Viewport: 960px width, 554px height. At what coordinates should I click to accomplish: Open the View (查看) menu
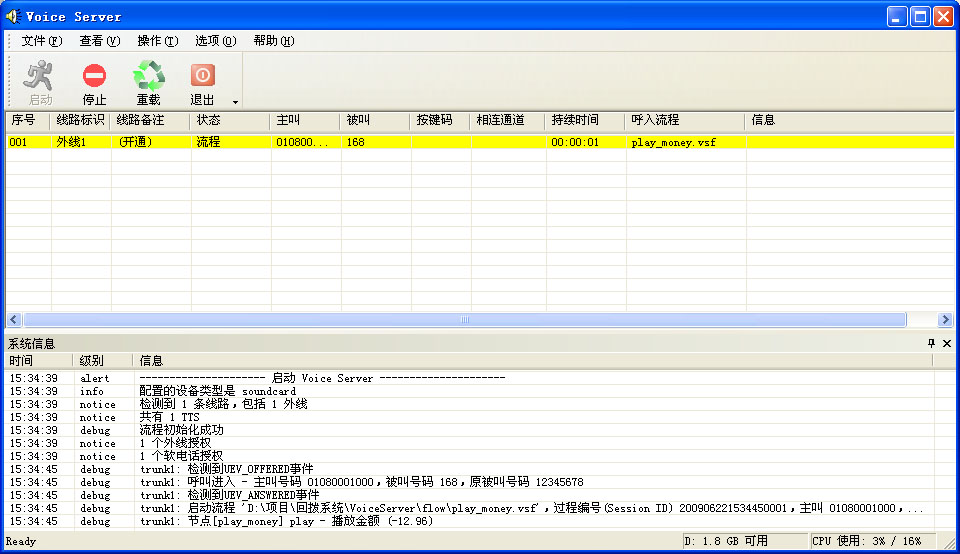(99, 41)
